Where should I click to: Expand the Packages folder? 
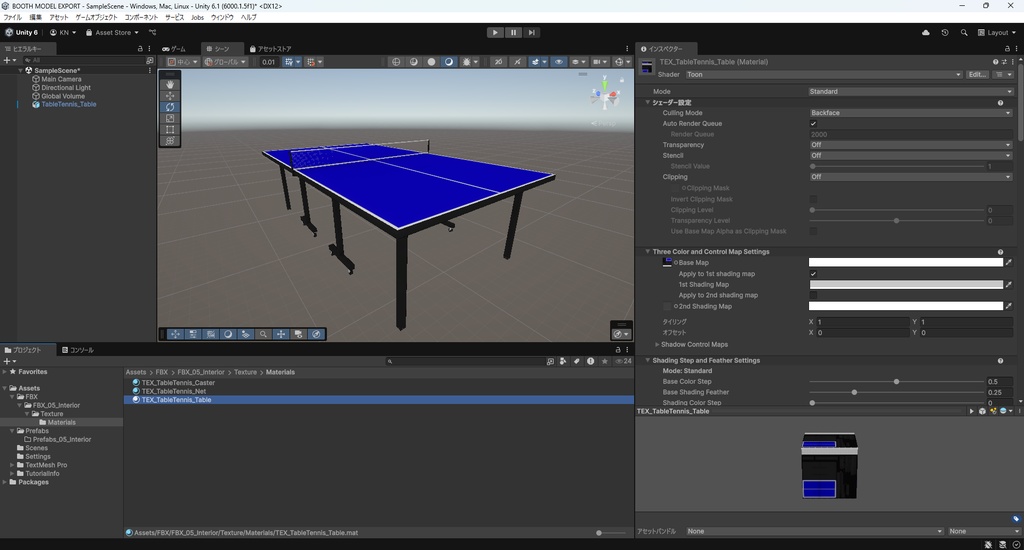[5, 482]
